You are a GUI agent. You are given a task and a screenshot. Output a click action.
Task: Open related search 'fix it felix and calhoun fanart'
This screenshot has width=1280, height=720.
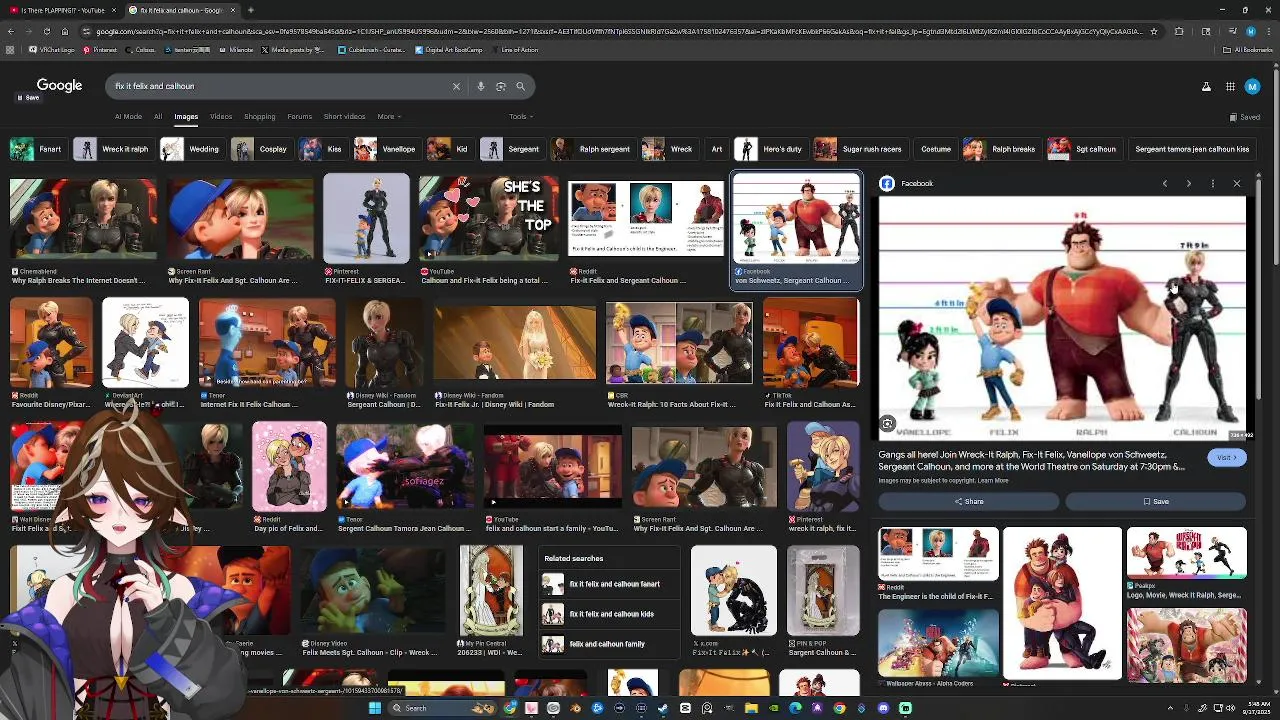611,584
